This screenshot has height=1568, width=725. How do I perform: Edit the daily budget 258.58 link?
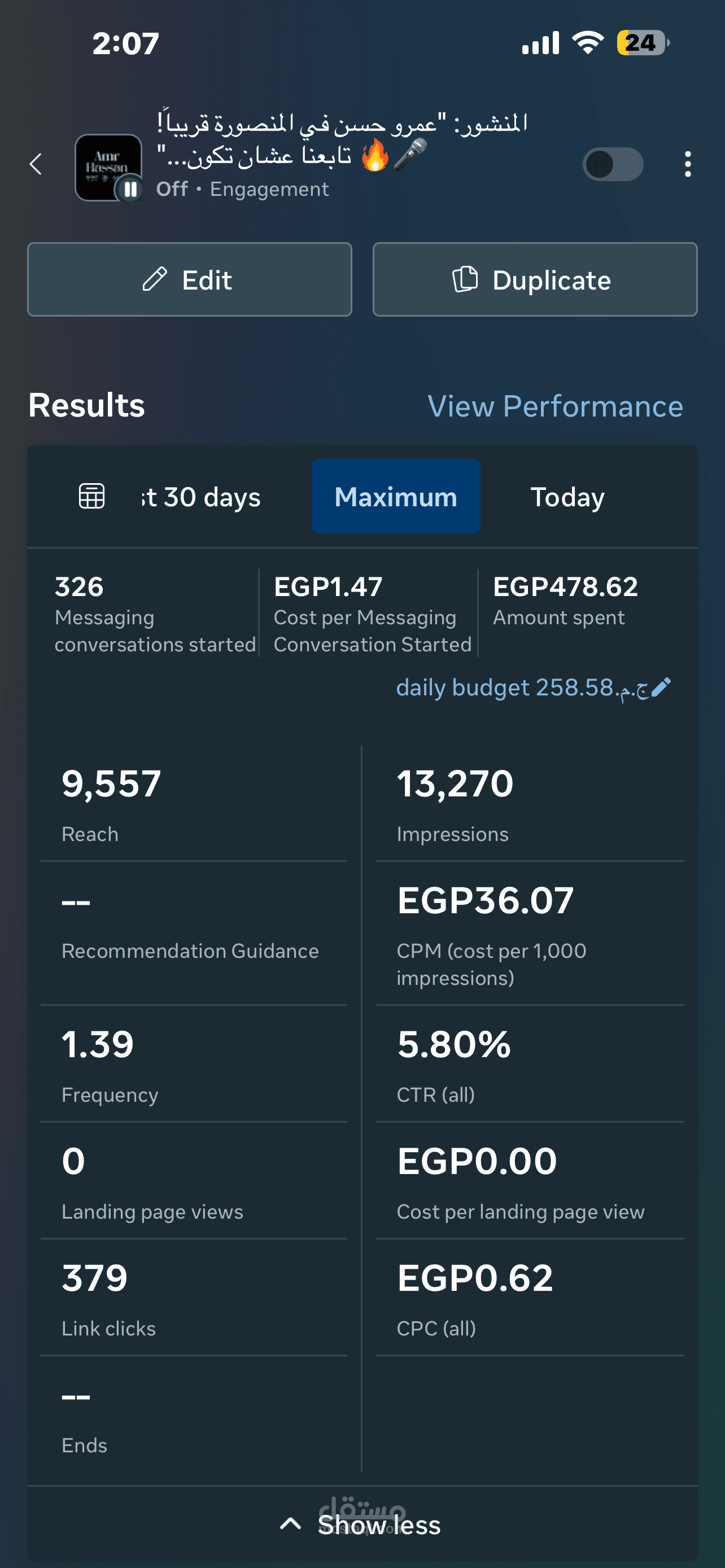point(522,688)
